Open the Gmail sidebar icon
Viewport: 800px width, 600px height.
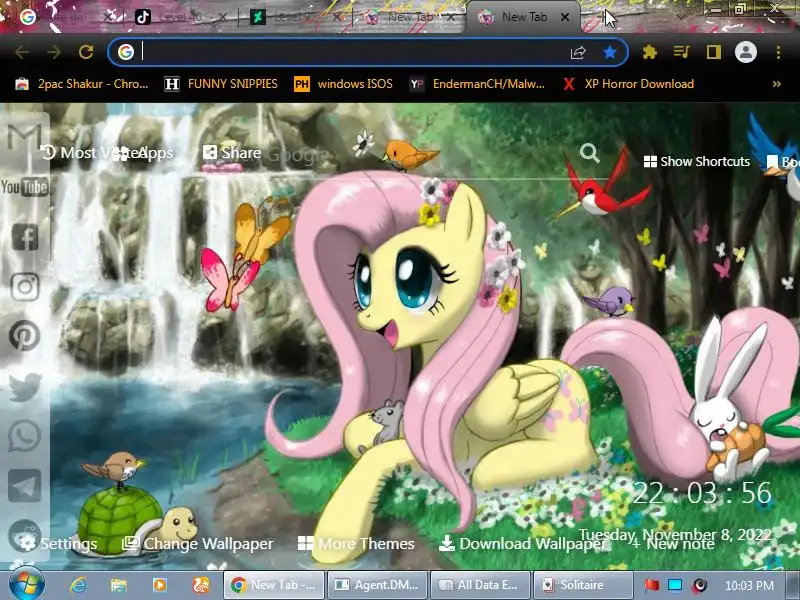point(24,139)
